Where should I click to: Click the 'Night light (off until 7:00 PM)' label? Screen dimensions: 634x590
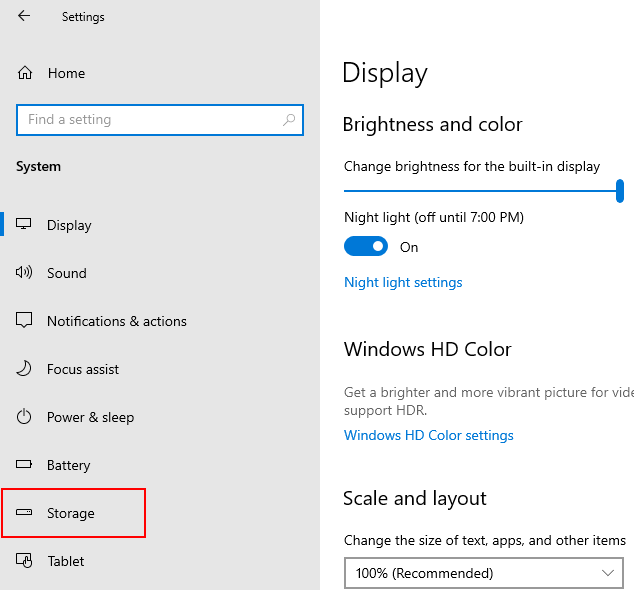pyautogui.click(x=434, y=218)
